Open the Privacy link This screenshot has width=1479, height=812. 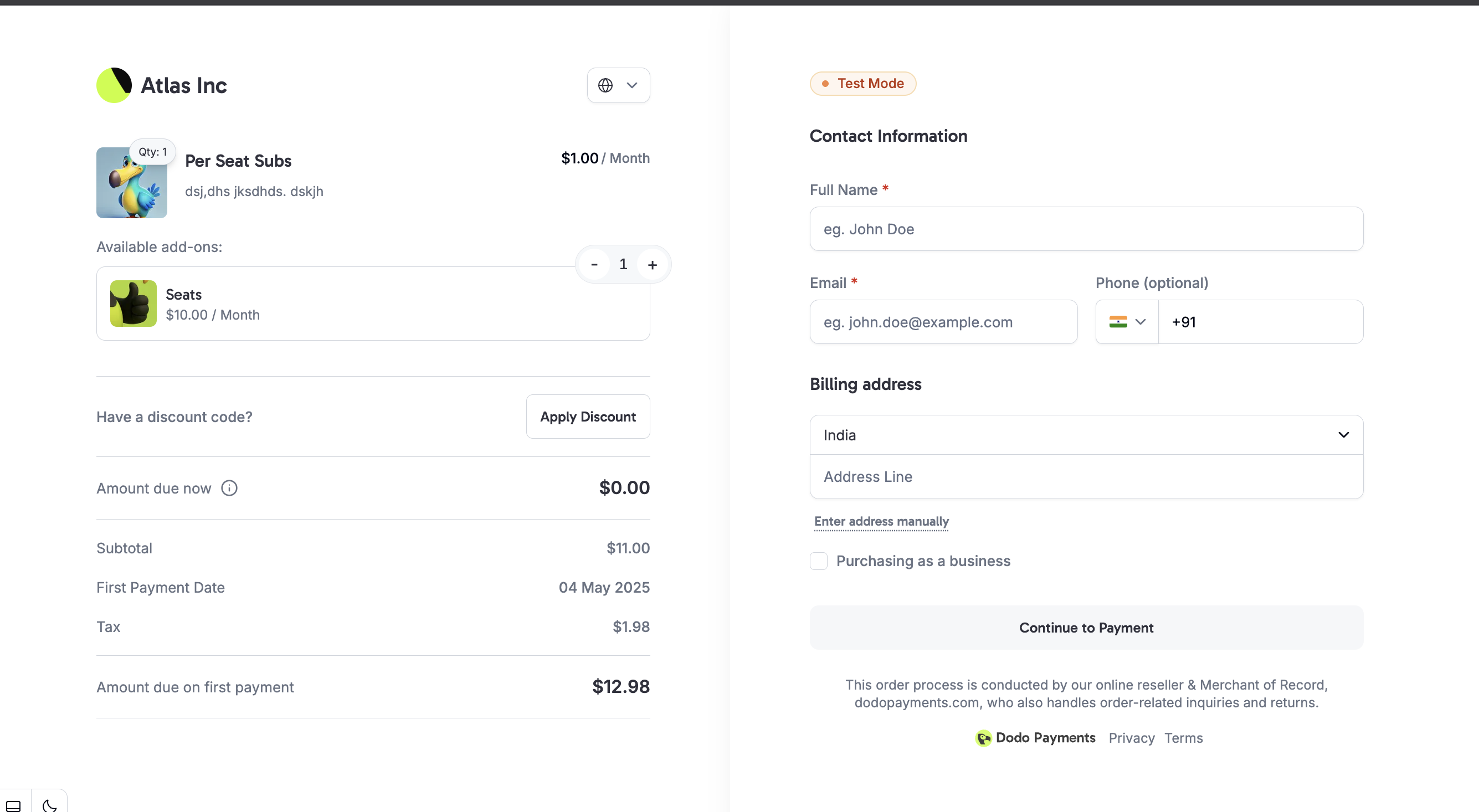click(1131, 738)
